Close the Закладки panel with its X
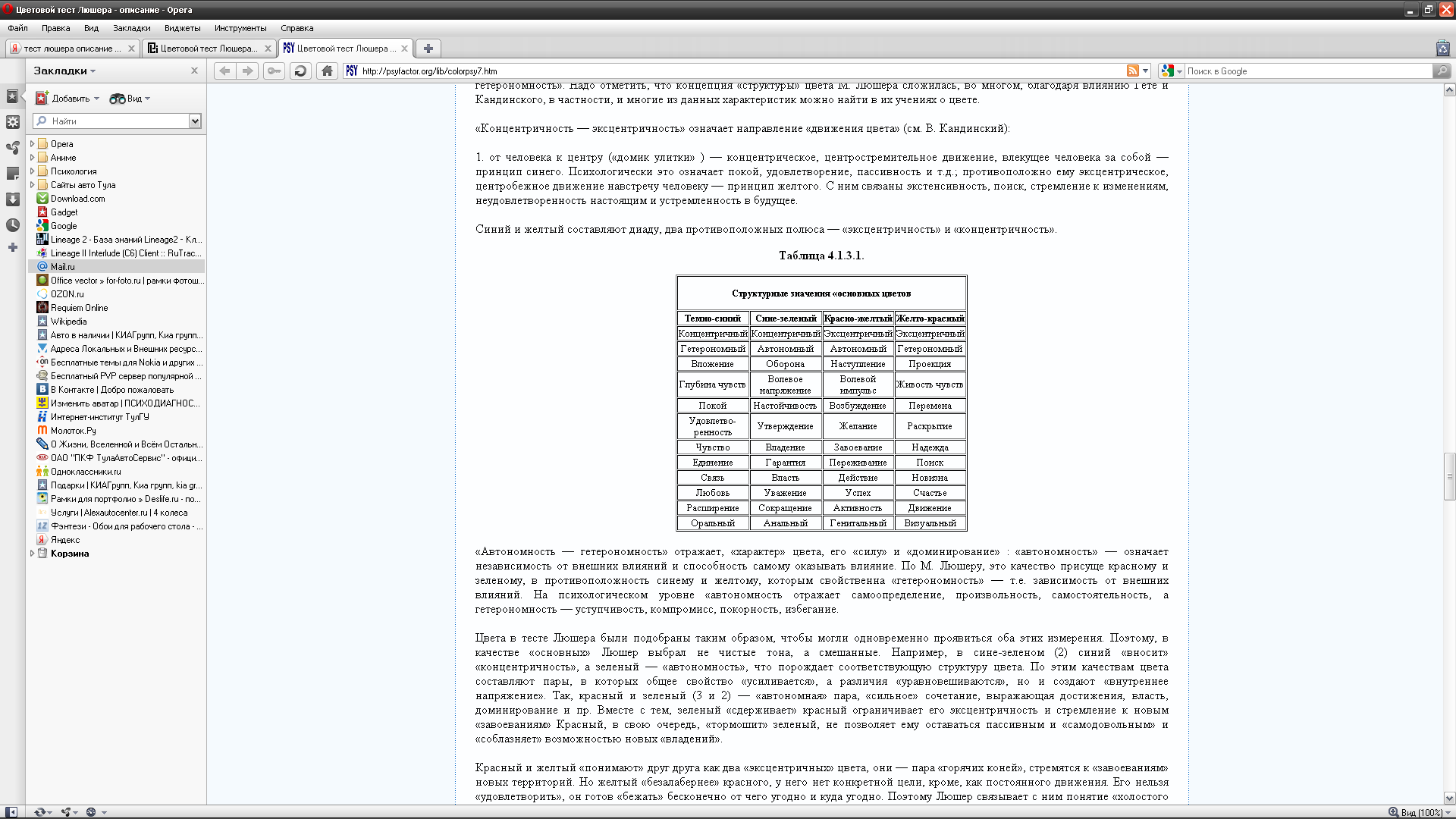The width and height of the screenshot is (1456, 819). 194,71
